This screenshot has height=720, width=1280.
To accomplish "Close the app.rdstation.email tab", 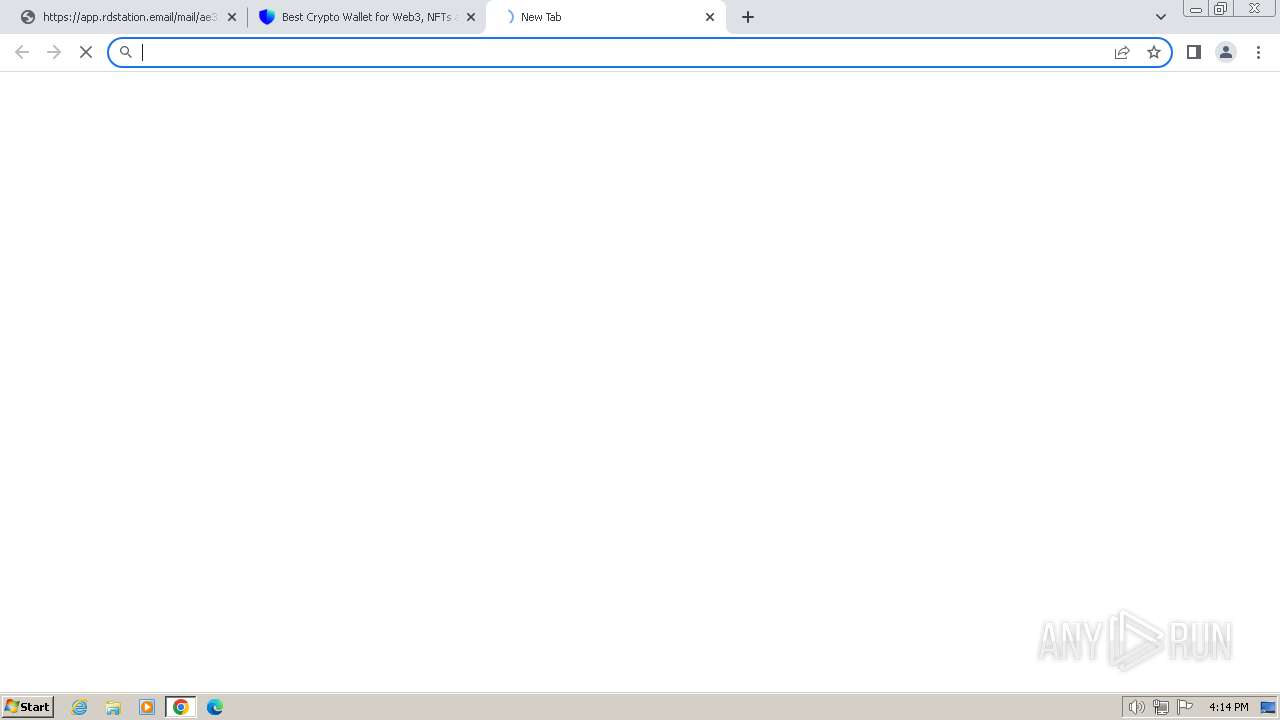I will click(232, 17).
